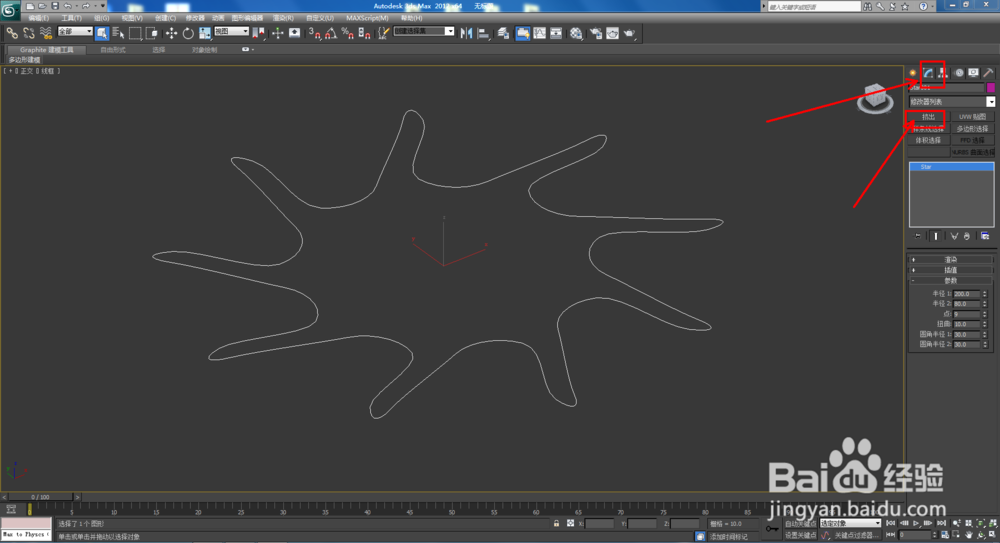Activate the Select Object tool
1000x543 pixels.
tap(101, 33)
